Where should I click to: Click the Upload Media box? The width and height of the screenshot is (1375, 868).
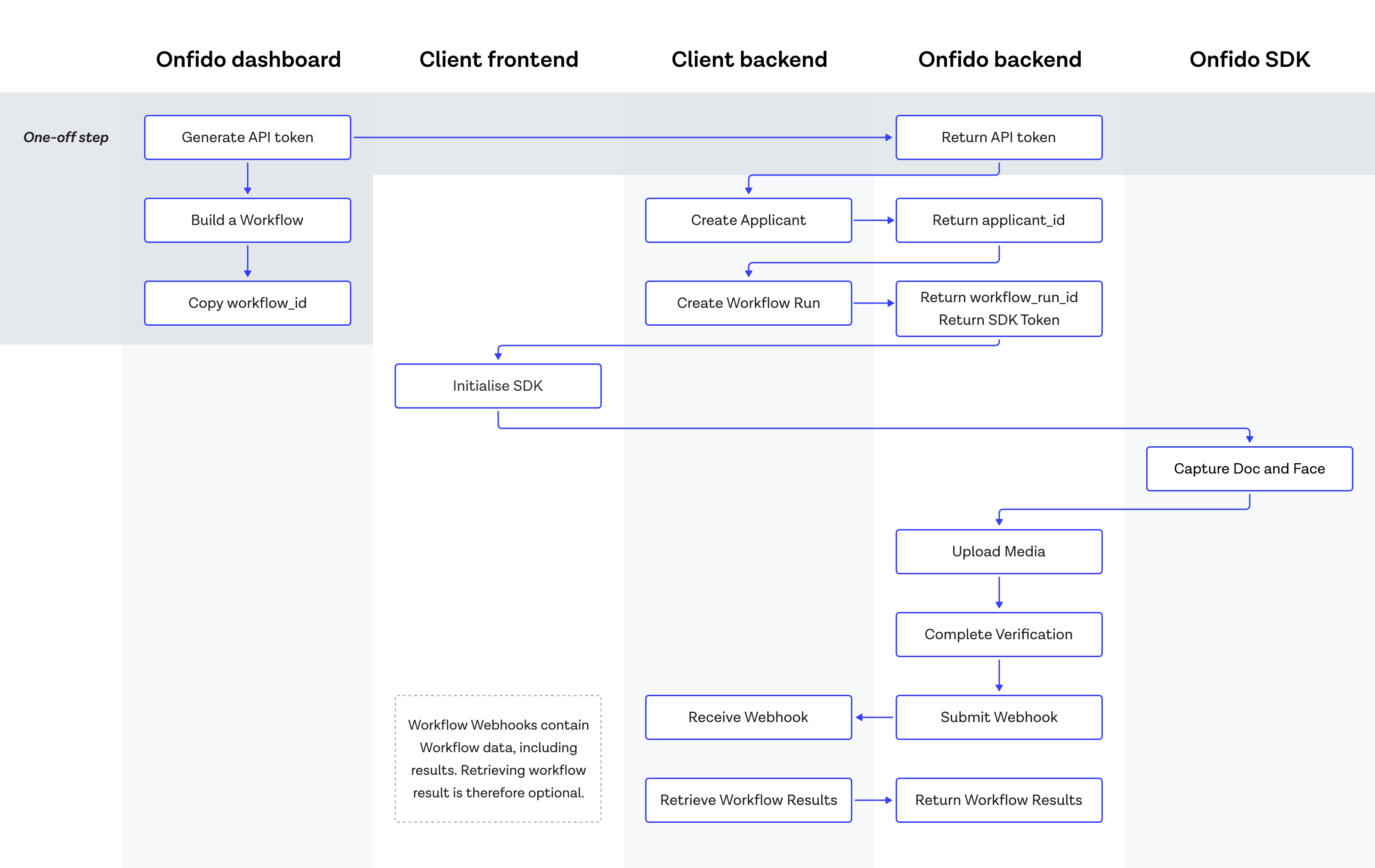coord(999,551)
